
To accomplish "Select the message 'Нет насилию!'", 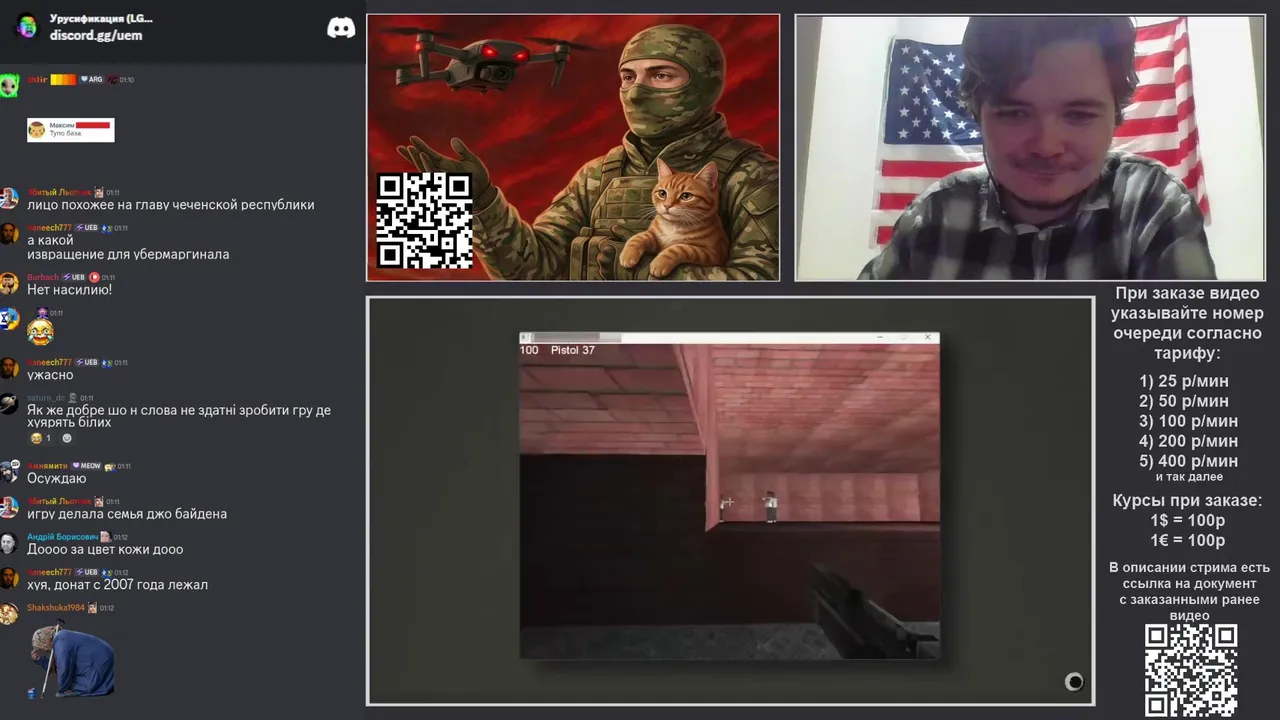I will (69, 290).
